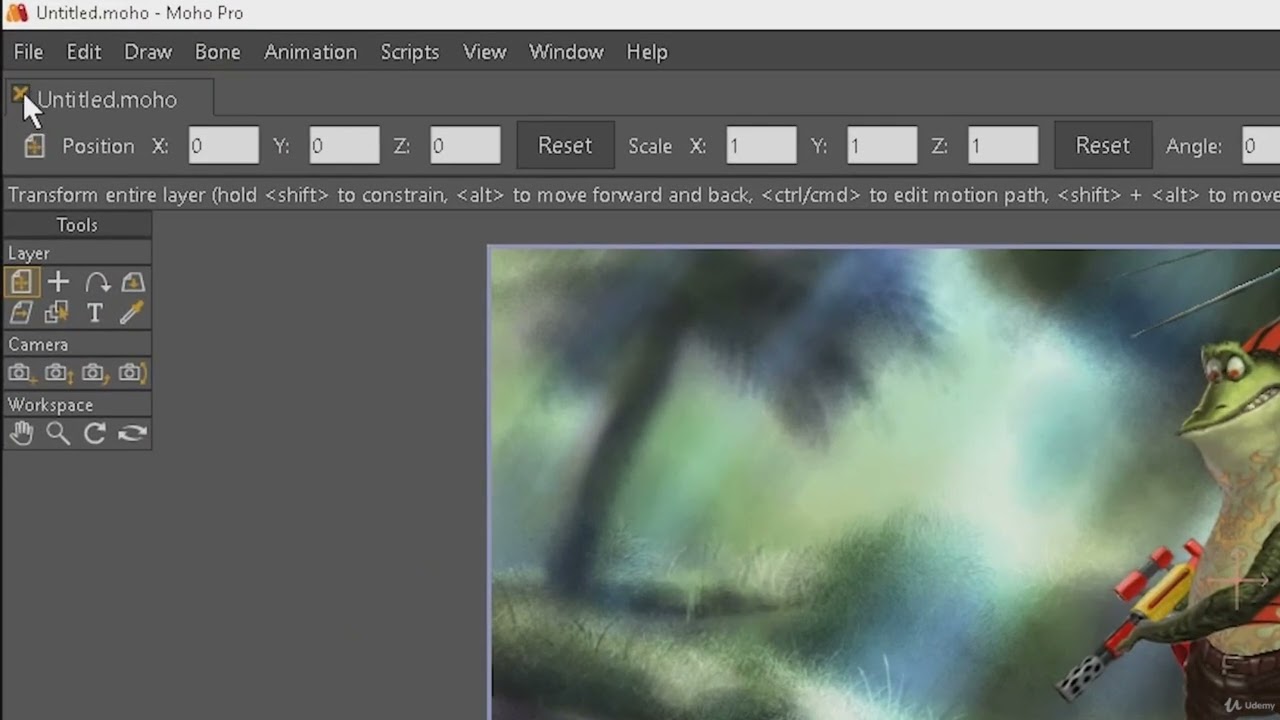Open the Edit menu
Screen dimensions: 1280x720
(x=84, y=52)
